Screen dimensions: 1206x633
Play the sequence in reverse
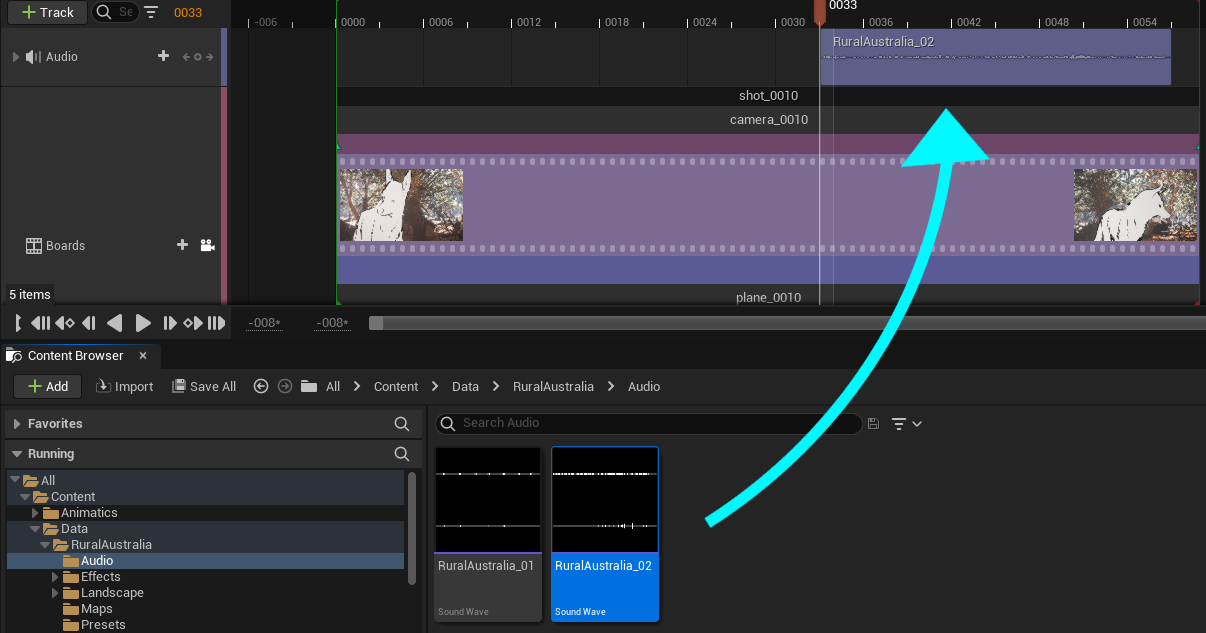(x=115, y=323)
